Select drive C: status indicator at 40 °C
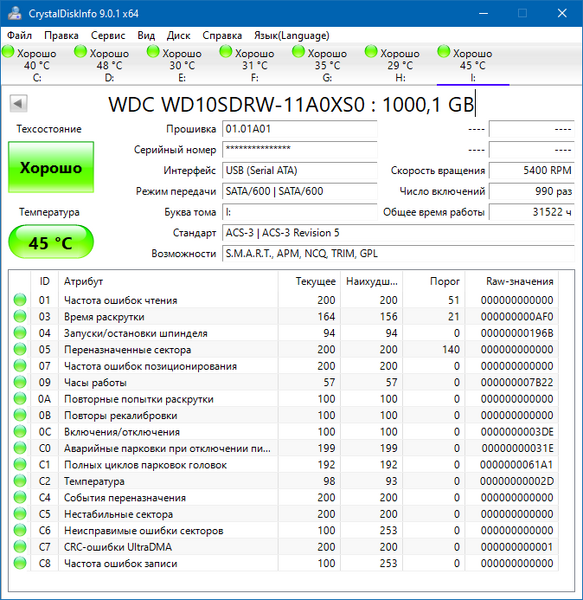Image resolution: width=583 pixels, height=600 pixels. click(29, 64)
